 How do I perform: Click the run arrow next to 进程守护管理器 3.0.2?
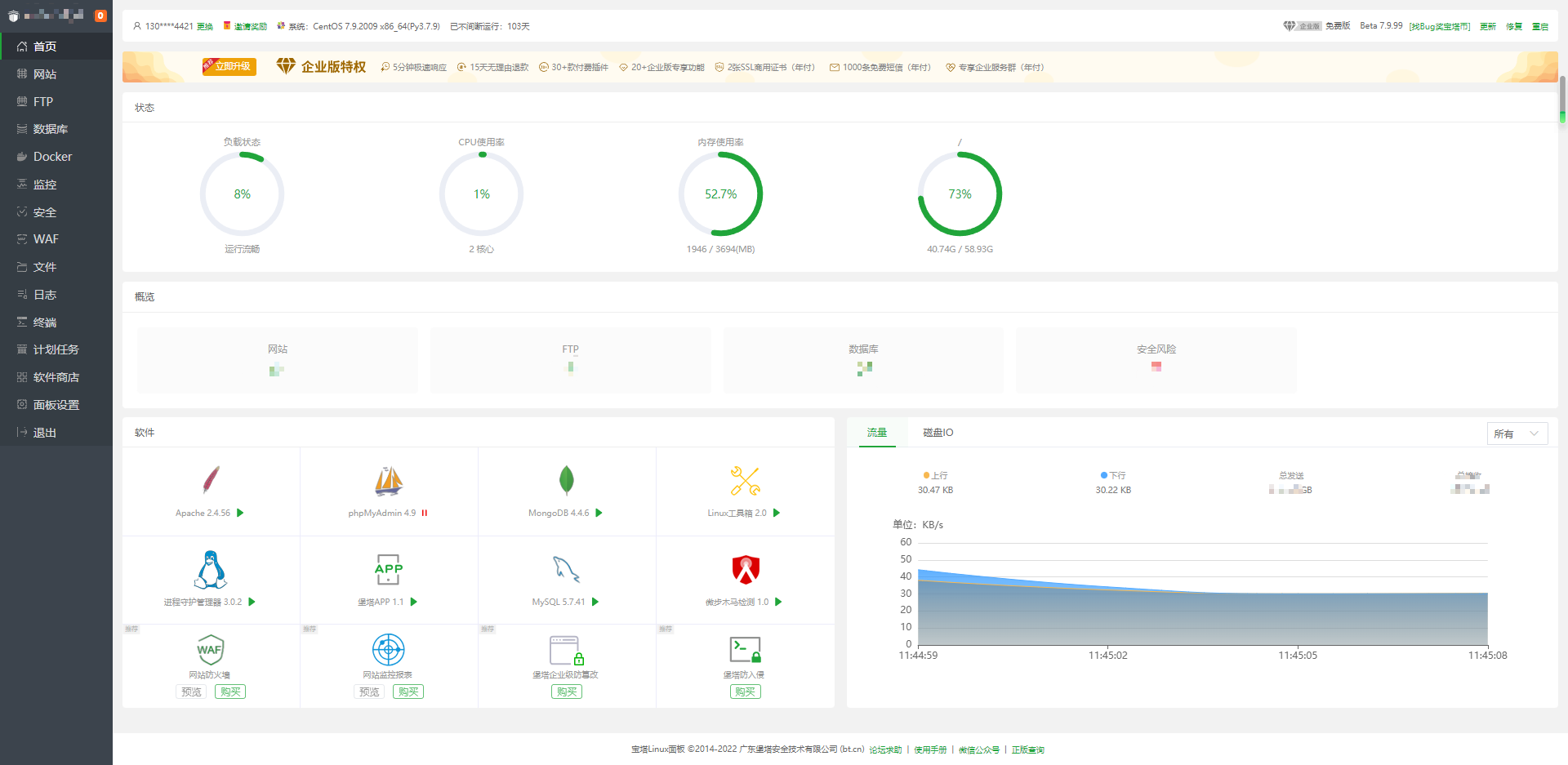coord(252,602)
